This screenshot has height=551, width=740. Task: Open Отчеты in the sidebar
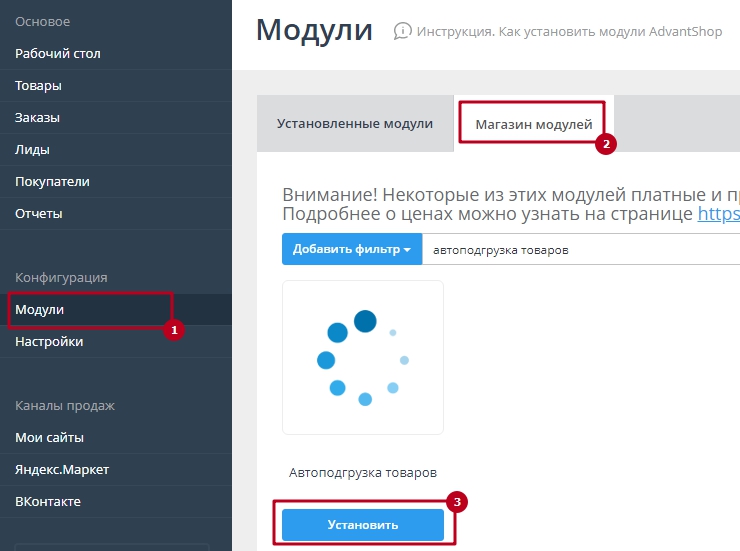coord(39,213)
